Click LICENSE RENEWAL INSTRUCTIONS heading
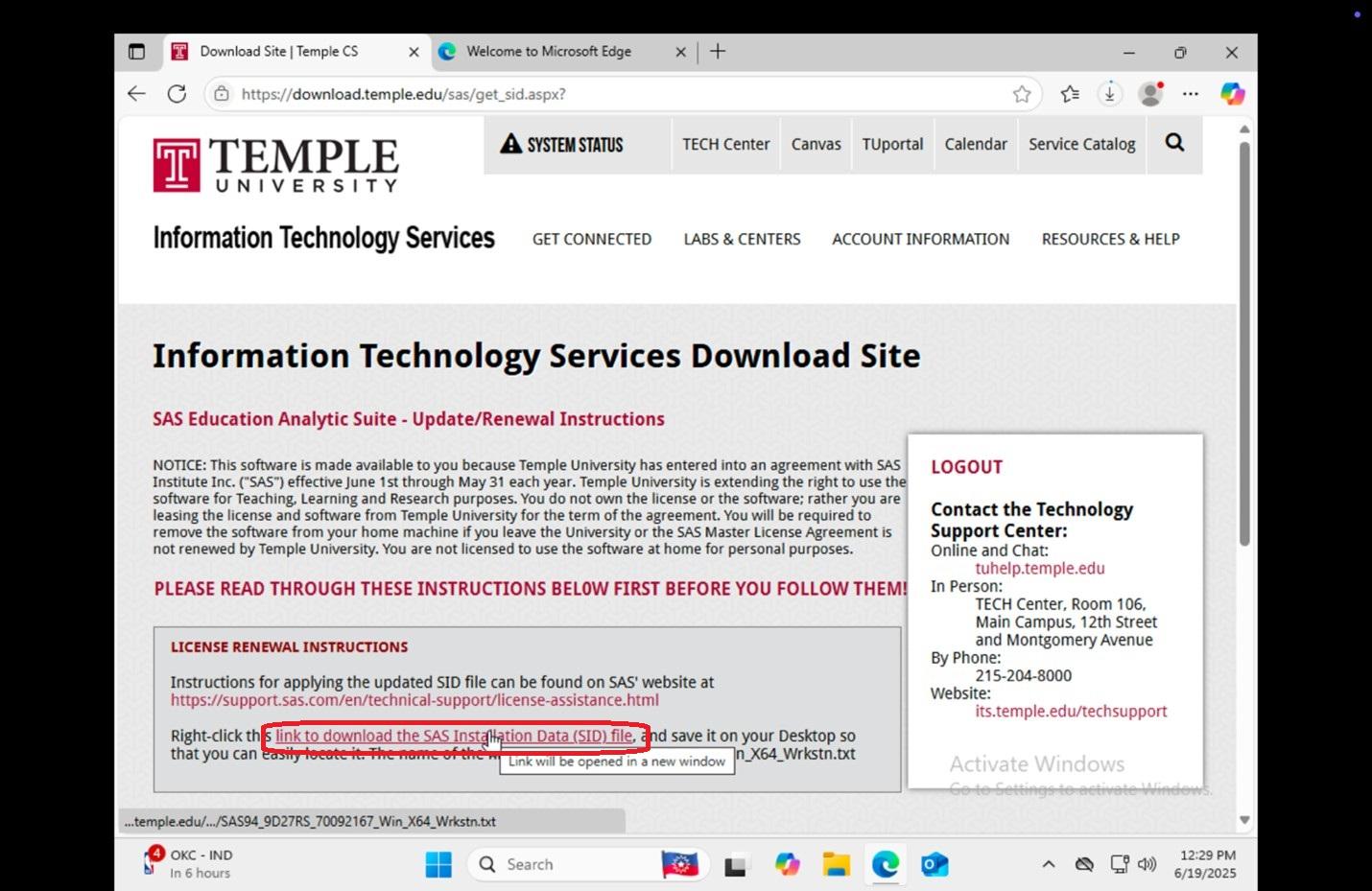 289,647
